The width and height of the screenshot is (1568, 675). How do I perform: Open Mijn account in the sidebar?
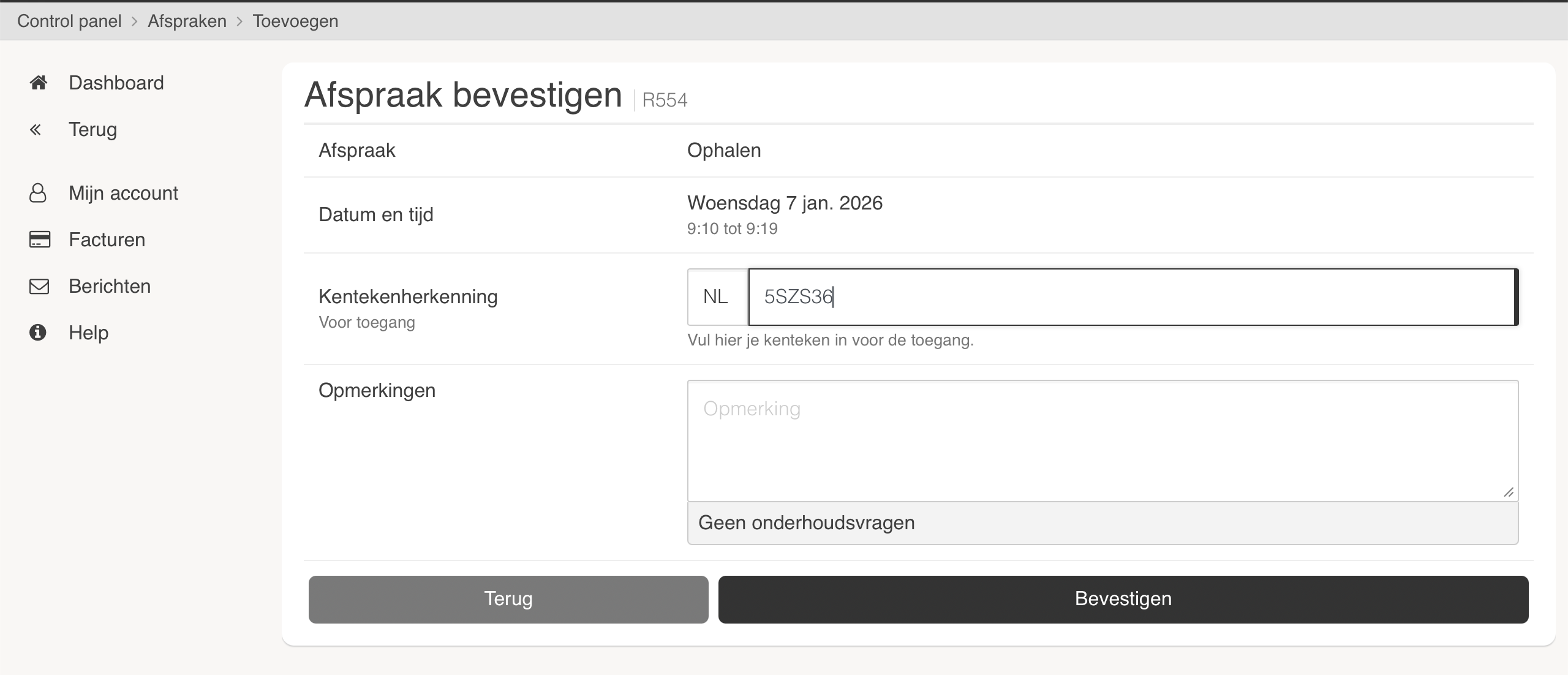pos(123,193)
